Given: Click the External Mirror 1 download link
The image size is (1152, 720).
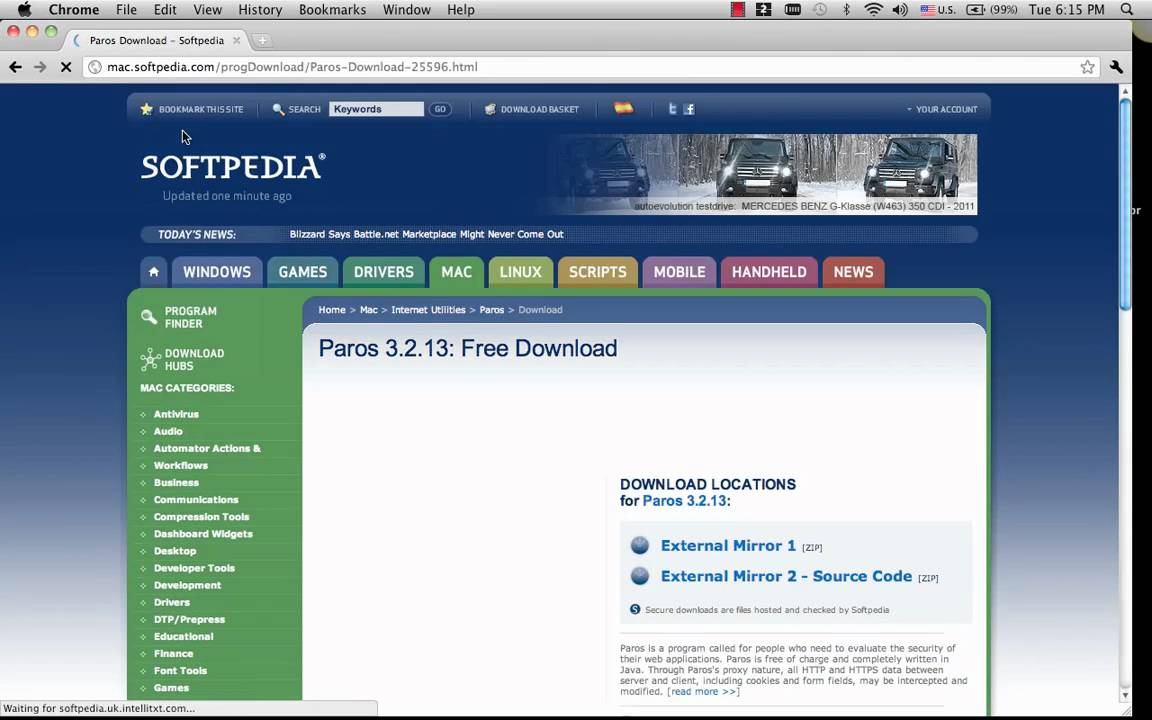Looking at the screenshot, I should point(728,545).
